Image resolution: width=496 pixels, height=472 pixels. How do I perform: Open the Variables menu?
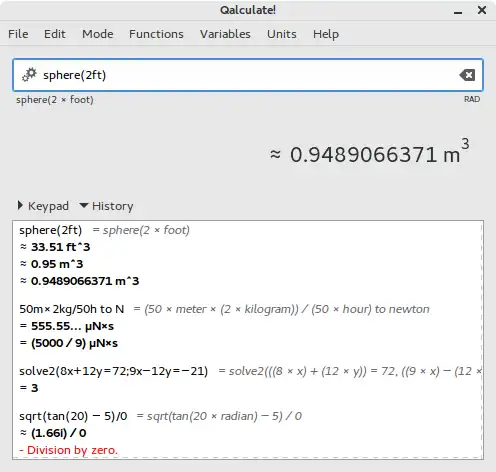(225, 34)
